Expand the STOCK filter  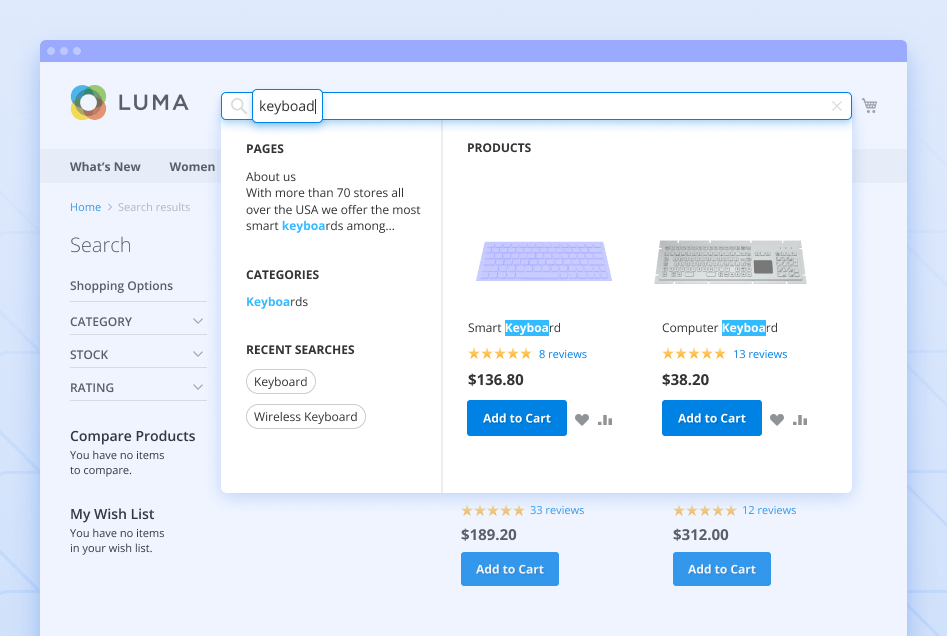click(138, 353)
